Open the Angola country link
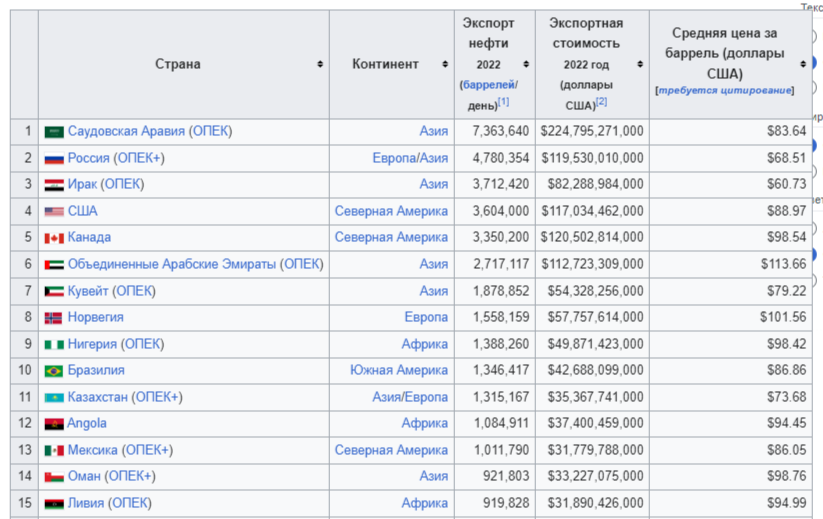 pyautogui.click(x=87, y=423)
